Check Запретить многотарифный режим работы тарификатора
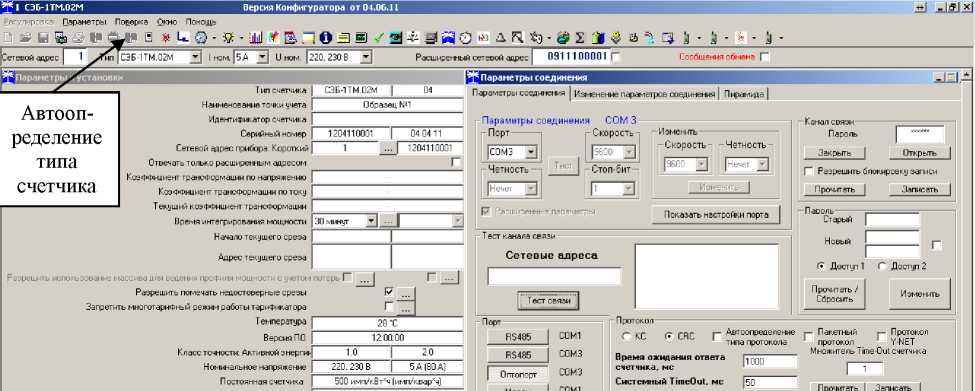 389,306
